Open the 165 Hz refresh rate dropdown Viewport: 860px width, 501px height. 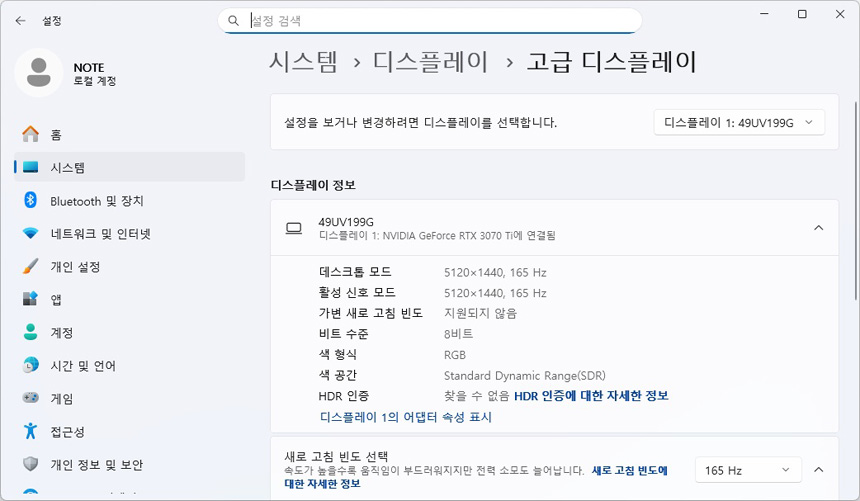(x=749, y=470)
